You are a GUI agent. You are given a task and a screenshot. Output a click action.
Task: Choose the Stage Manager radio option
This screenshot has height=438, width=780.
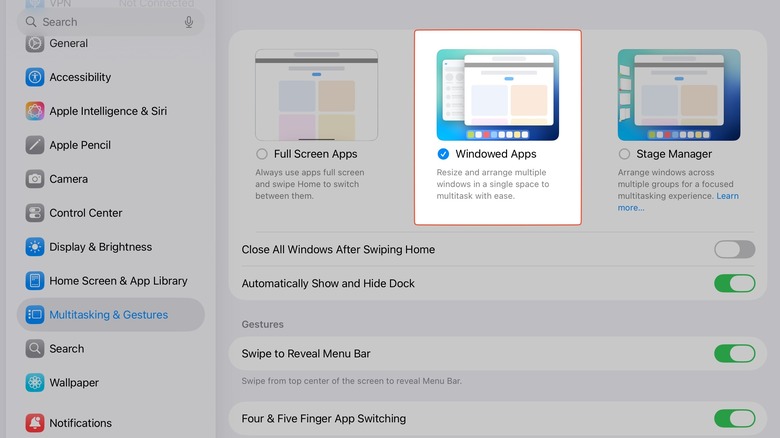pyautogui.click(x=625, y=154)
